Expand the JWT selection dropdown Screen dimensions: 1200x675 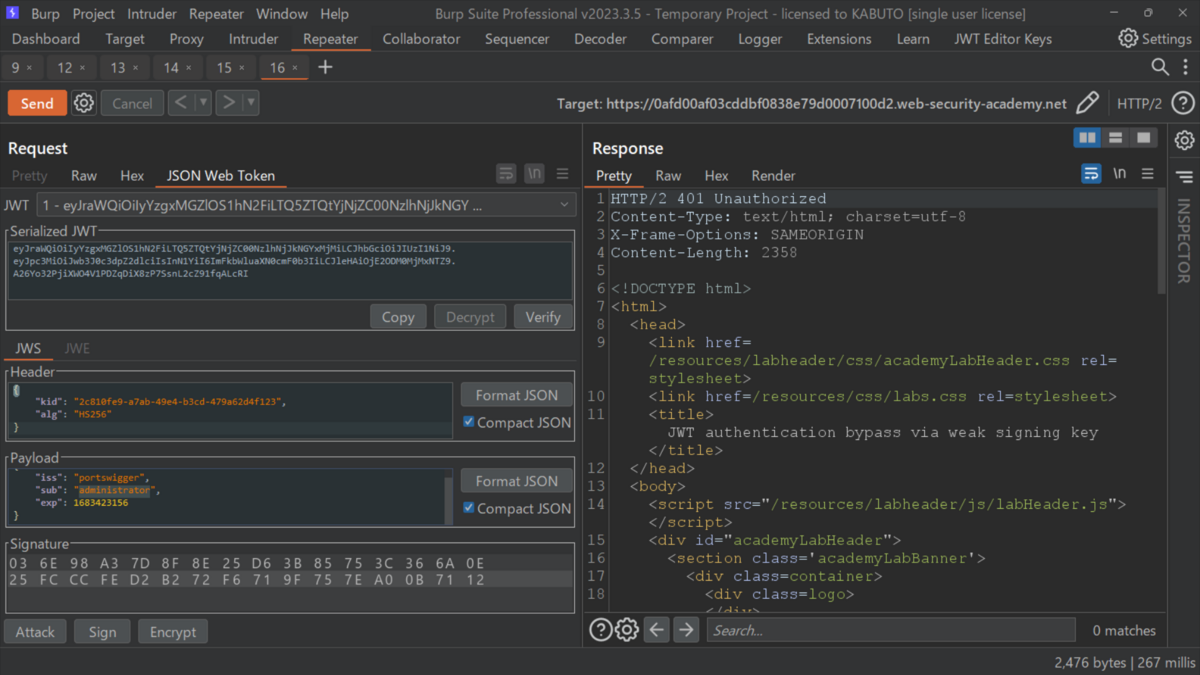point(306,205)
